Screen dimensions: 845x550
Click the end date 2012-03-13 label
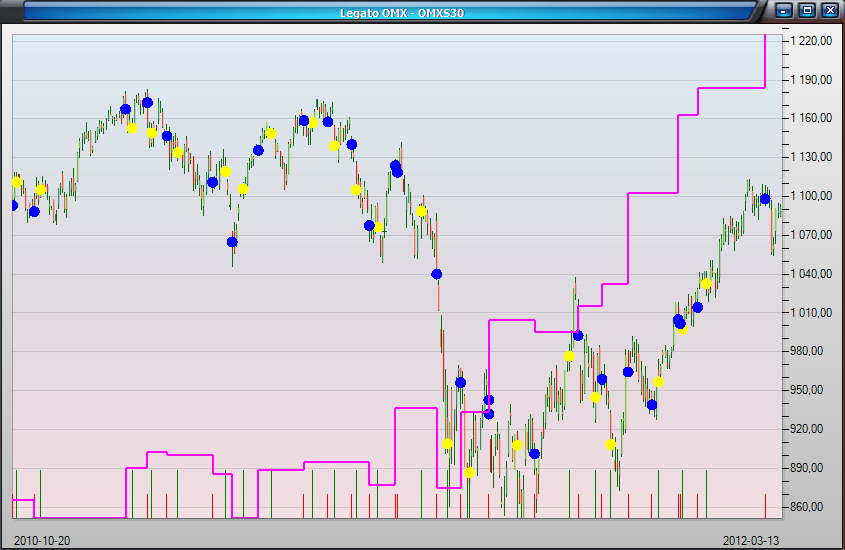pyautogui.click(x=751, y=540)
